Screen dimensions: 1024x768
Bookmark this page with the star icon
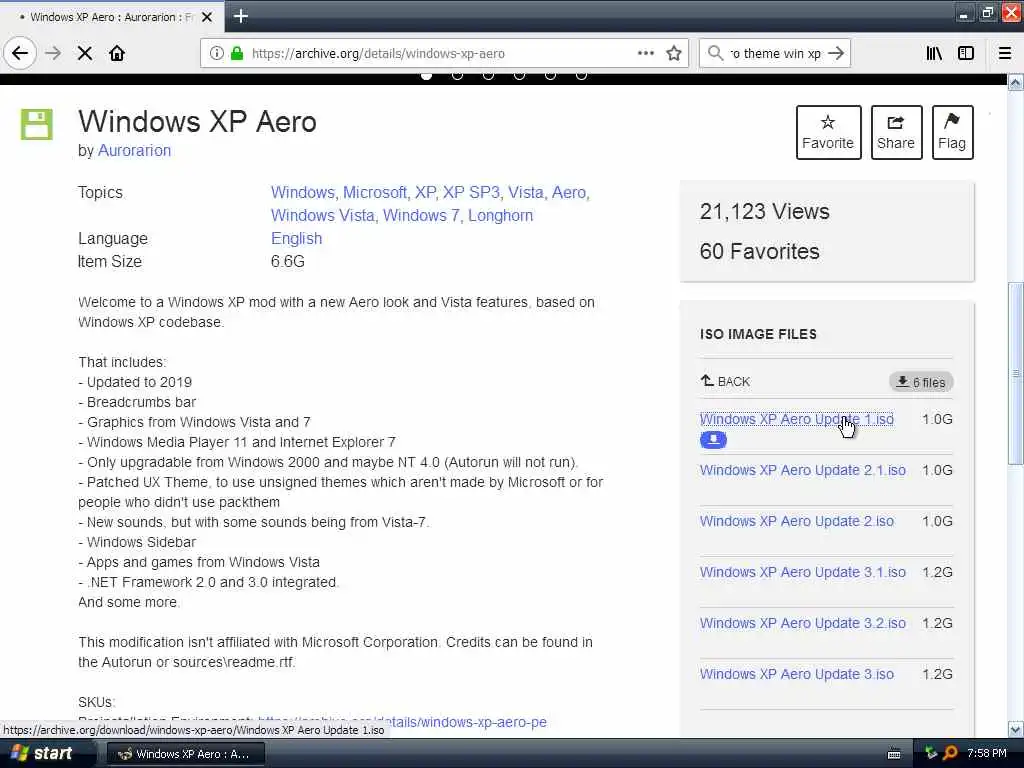pos(674,53)
